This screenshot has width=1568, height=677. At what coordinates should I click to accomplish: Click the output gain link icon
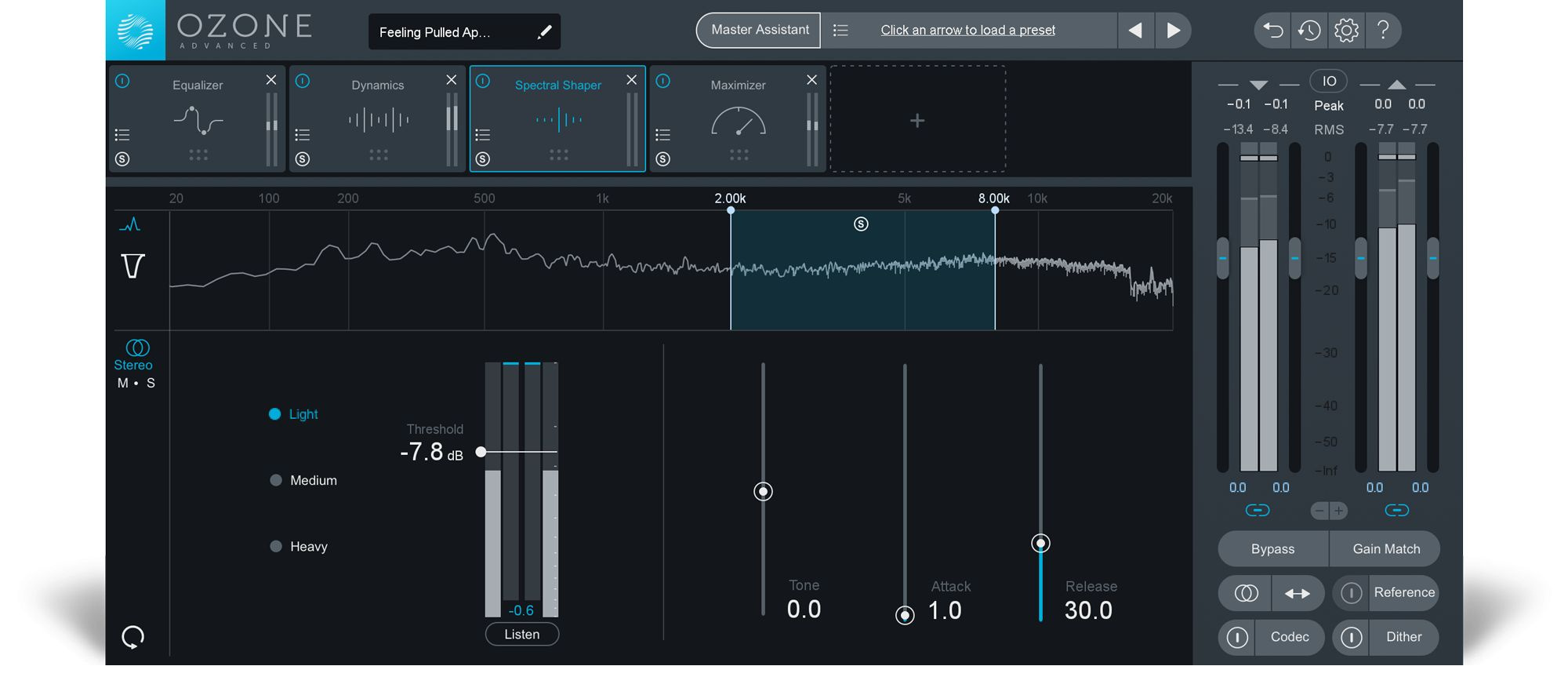point(1396,511)
